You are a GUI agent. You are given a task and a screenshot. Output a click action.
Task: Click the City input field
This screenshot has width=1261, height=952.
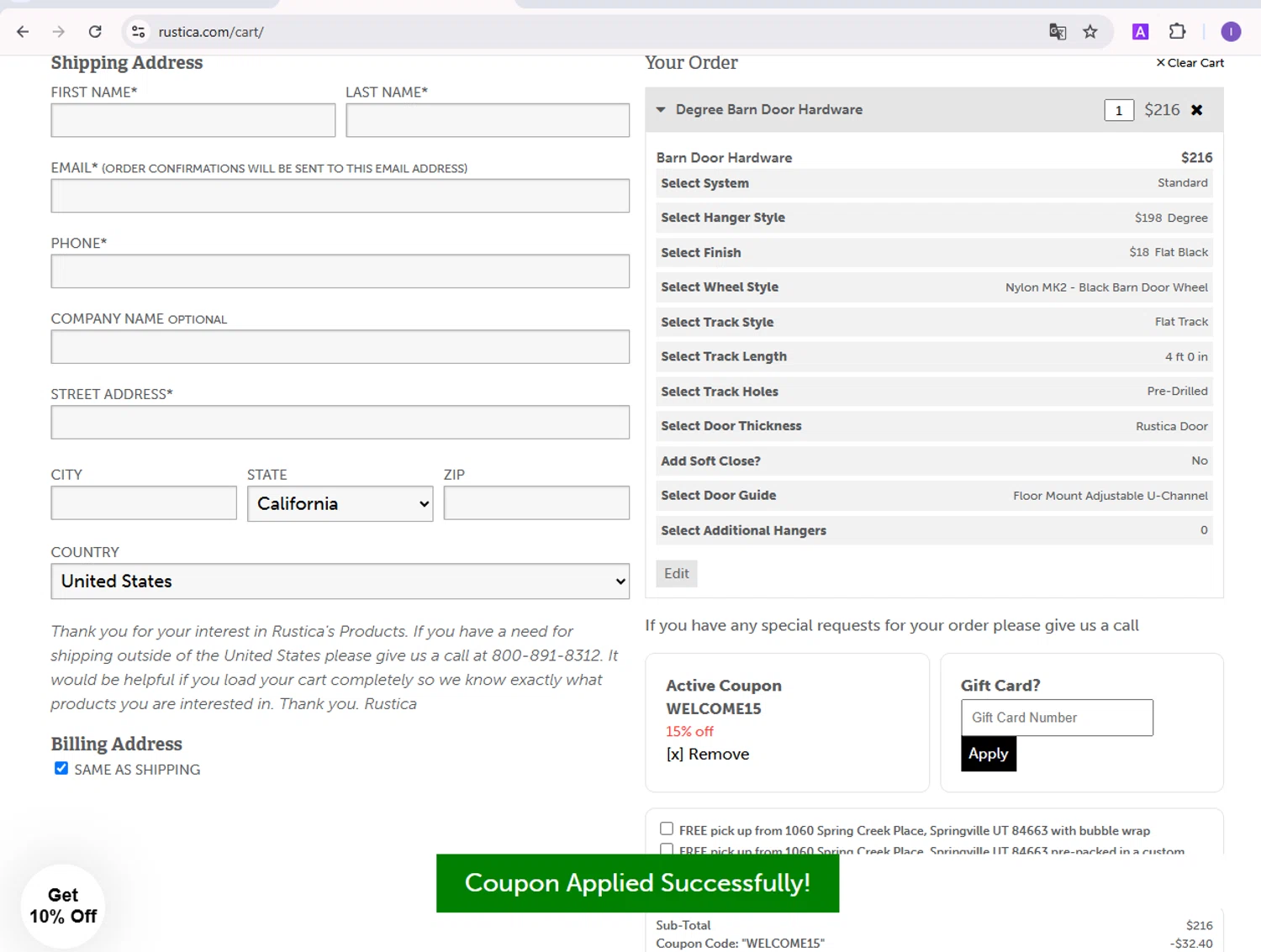(x=144, y=503)
